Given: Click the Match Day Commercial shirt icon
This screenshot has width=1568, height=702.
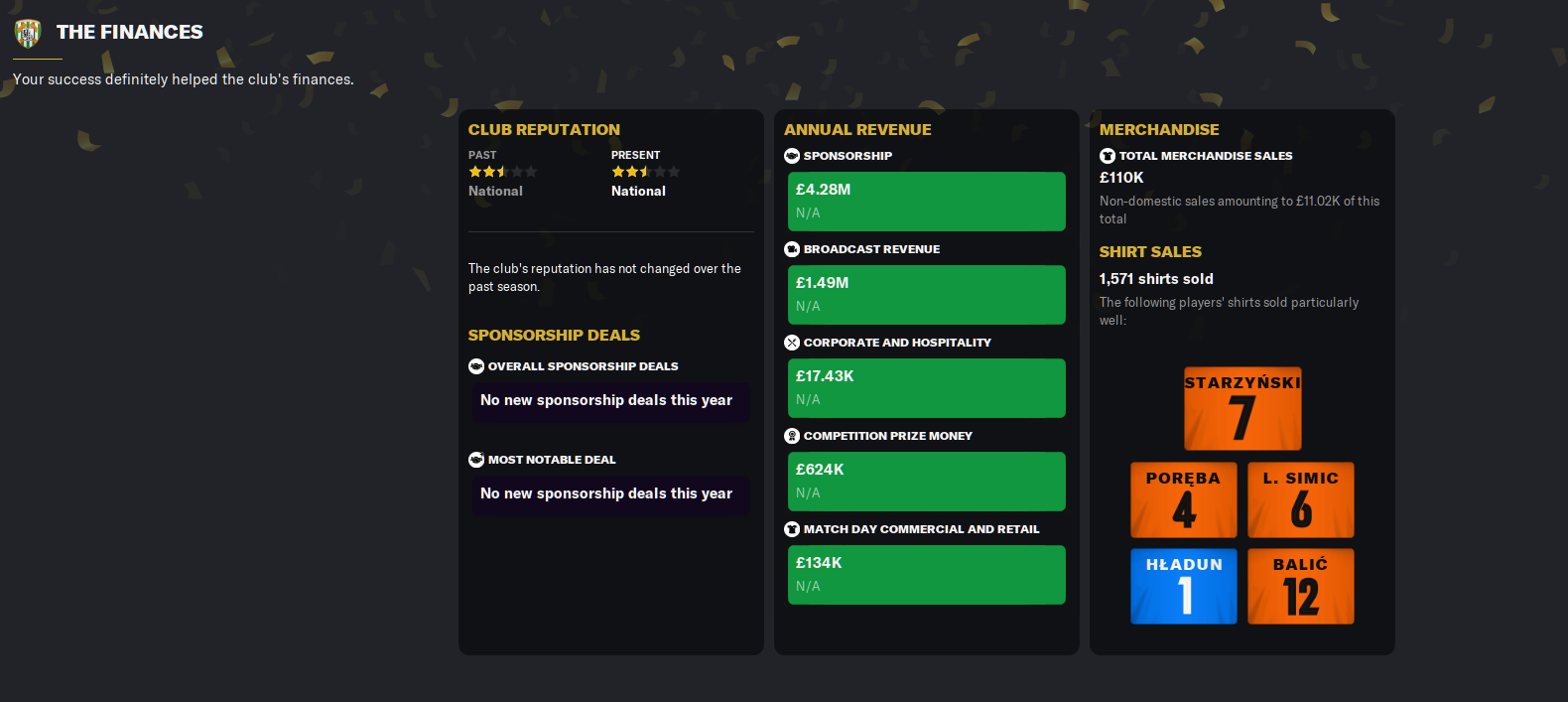Looking at the screenshot, I should 792,529.
